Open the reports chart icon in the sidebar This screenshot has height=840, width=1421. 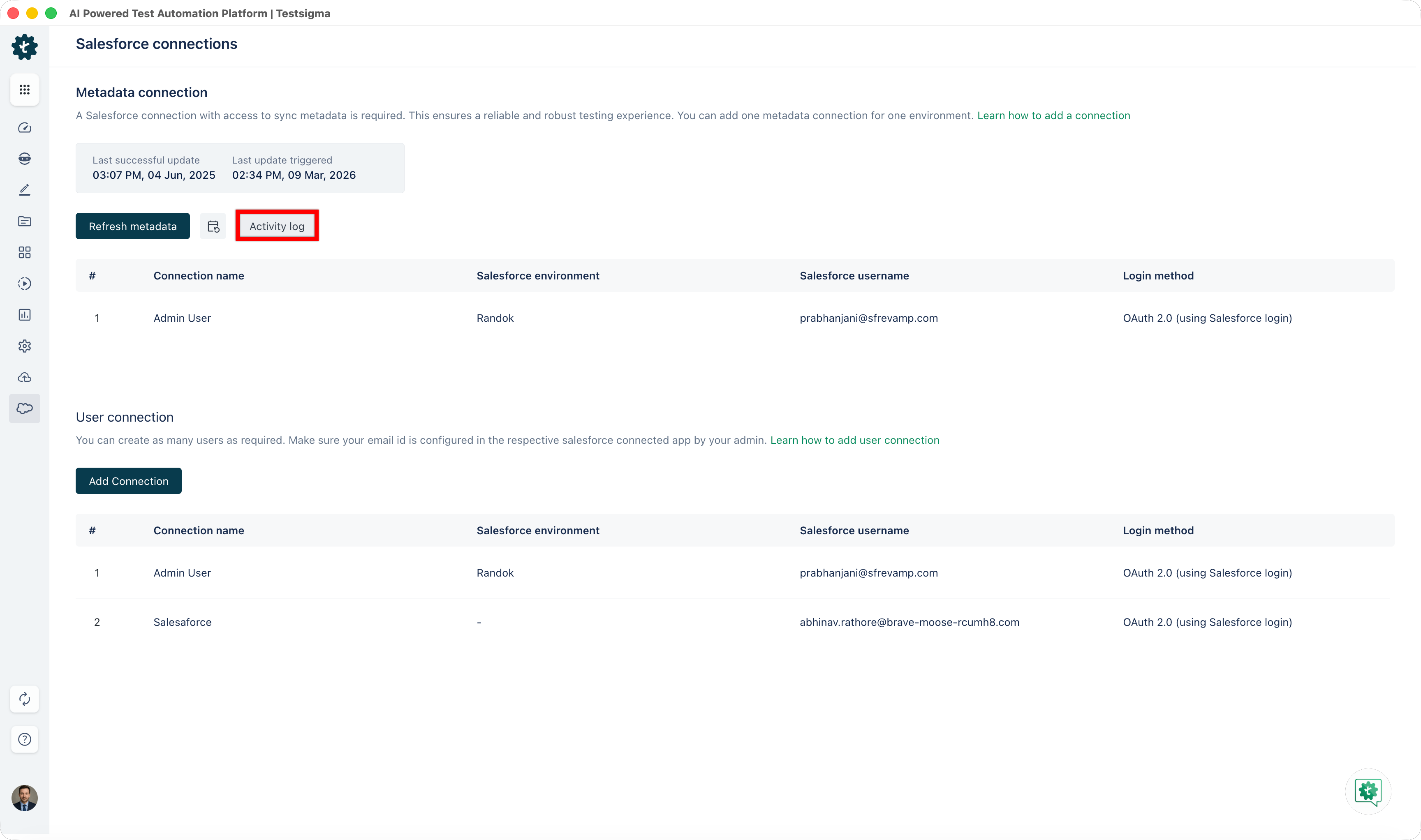tap(24, 315)
